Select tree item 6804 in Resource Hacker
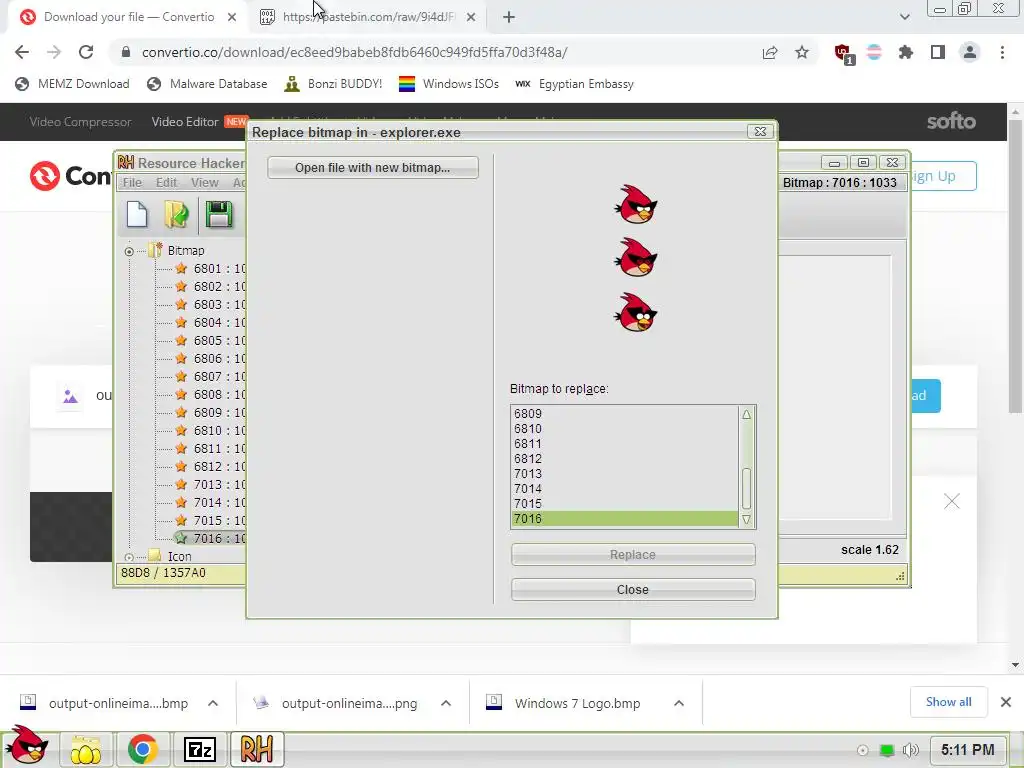 point(219,323)
